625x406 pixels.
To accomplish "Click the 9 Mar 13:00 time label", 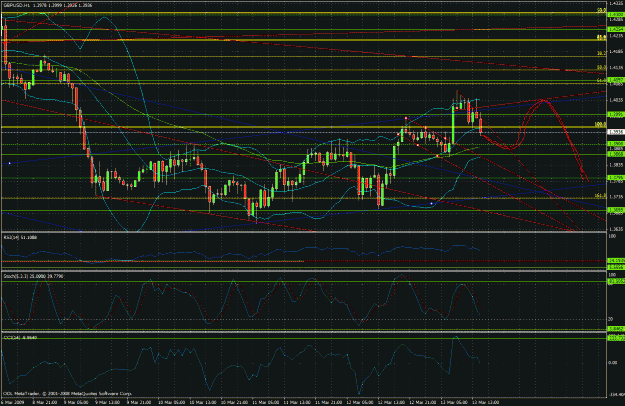I will 108,402.
